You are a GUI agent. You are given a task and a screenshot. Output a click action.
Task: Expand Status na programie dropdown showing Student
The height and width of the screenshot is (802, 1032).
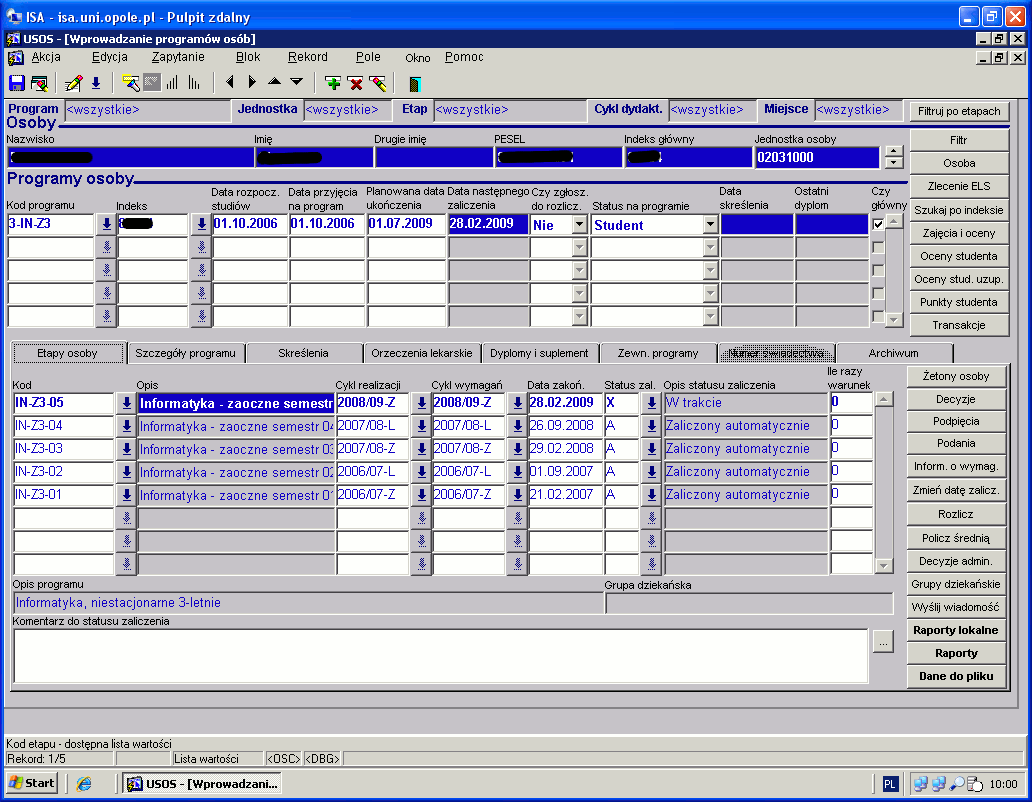tap(710, 224)
